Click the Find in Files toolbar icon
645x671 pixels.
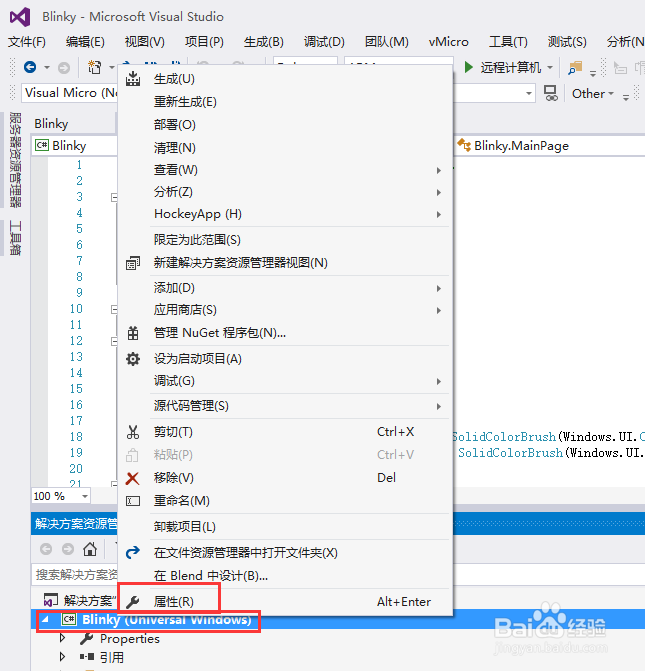575,68
